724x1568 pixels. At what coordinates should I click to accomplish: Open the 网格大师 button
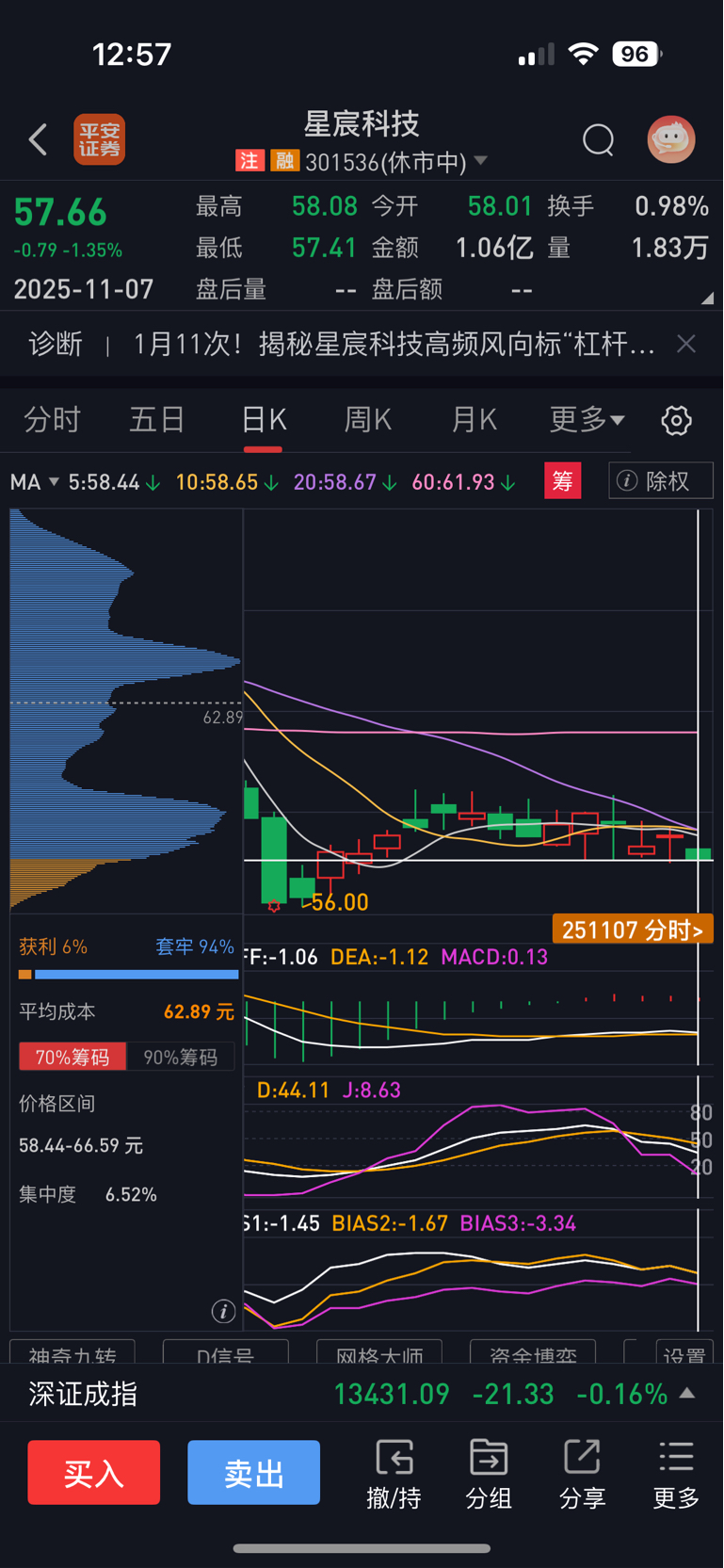point(379,1354)
